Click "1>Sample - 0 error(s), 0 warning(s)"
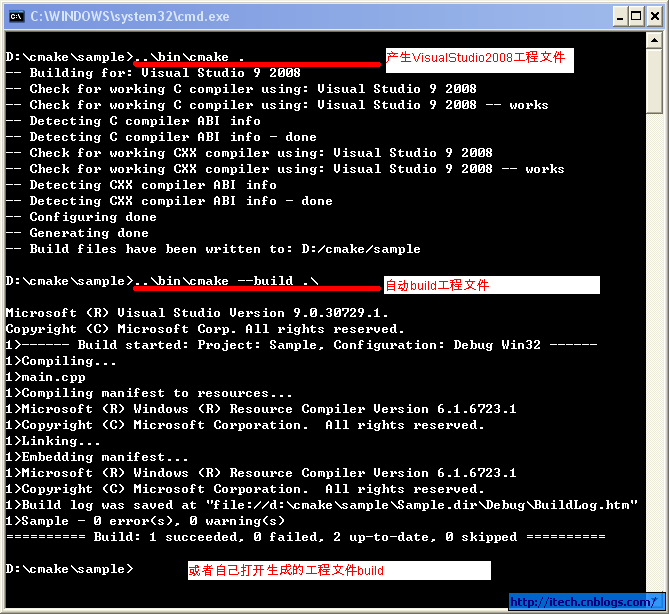Screen dimensions: 669x614 coord(145,521)
